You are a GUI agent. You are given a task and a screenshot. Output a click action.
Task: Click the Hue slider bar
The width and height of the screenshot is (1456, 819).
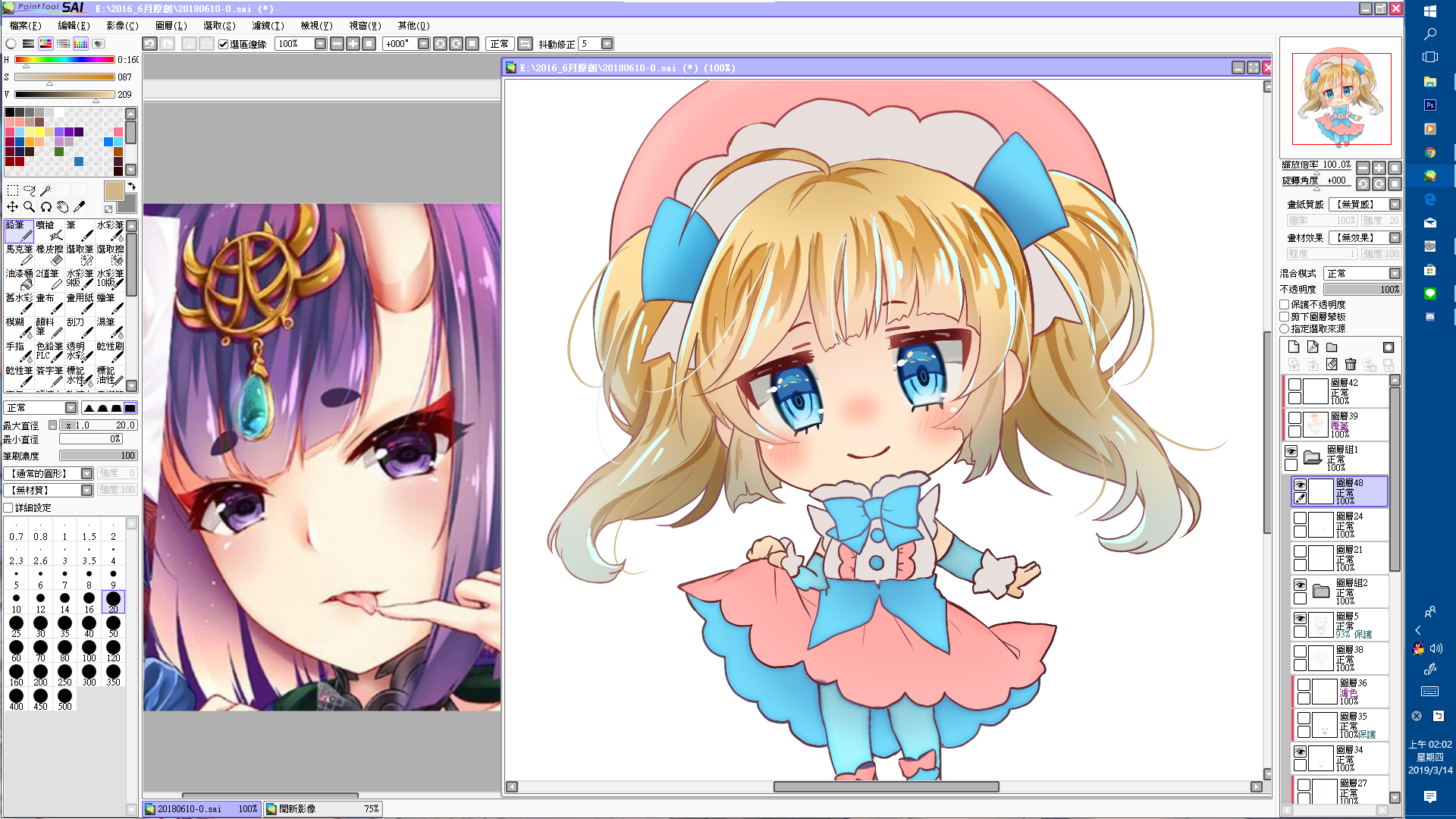pos(64,59)
